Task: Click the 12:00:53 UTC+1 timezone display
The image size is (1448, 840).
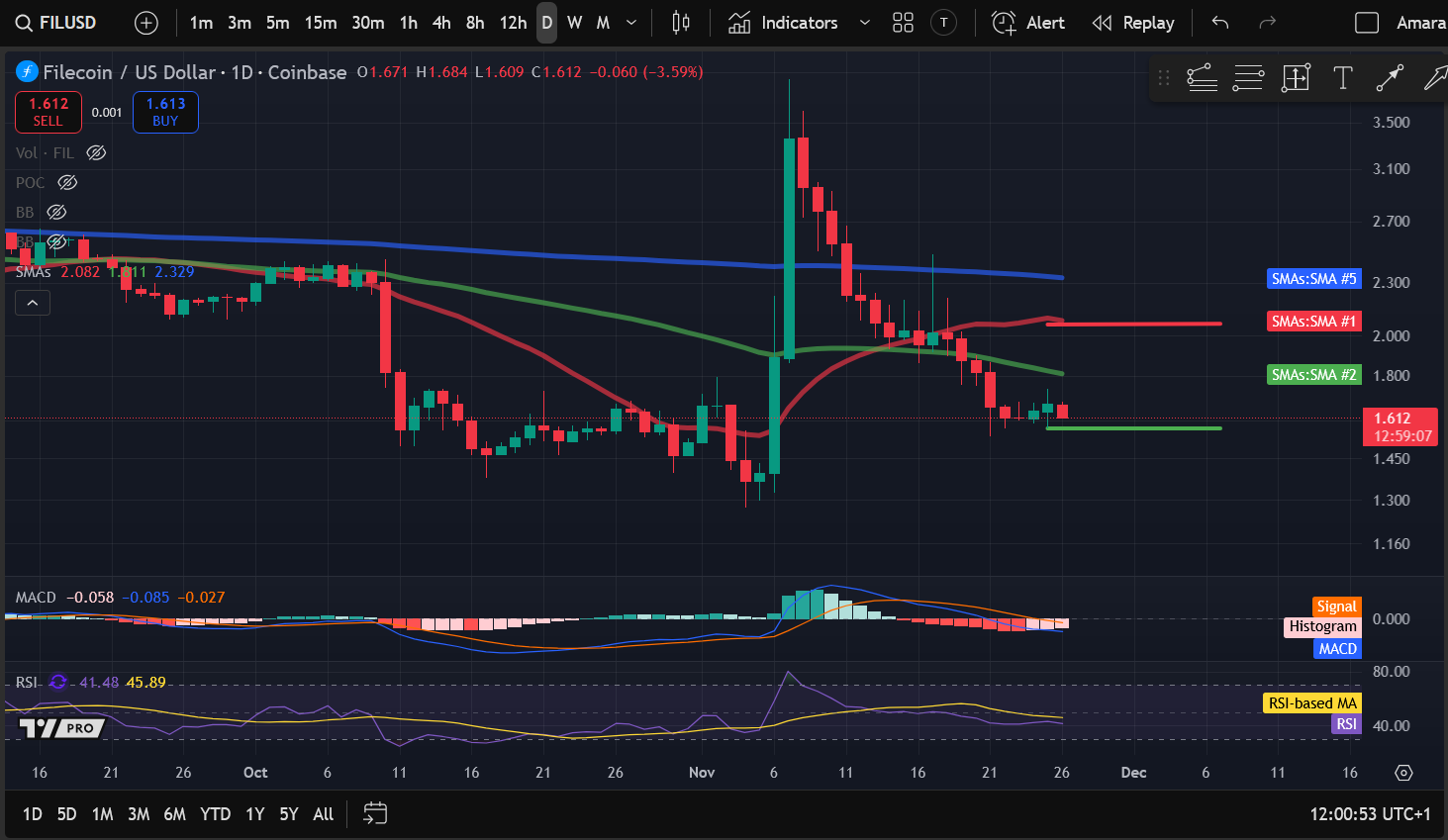Action: (1369, 813)
